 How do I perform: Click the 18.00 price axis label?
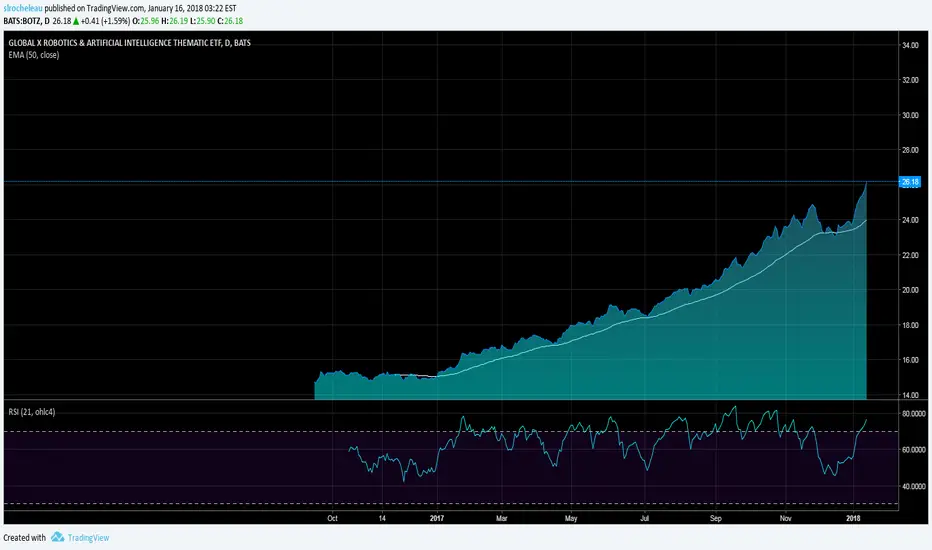pyautogui.click(x=910, y=325)
